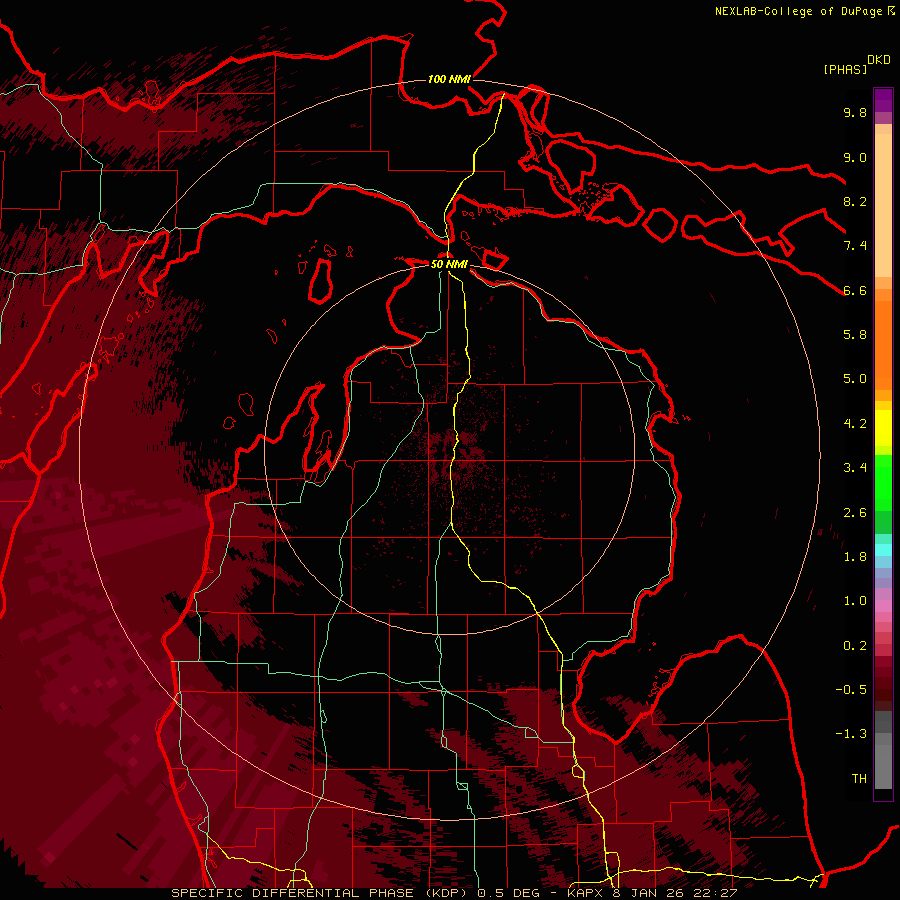Click the bright green segment of color bar
The height and width of the screenshot is (900, 900).
[883, 482]
